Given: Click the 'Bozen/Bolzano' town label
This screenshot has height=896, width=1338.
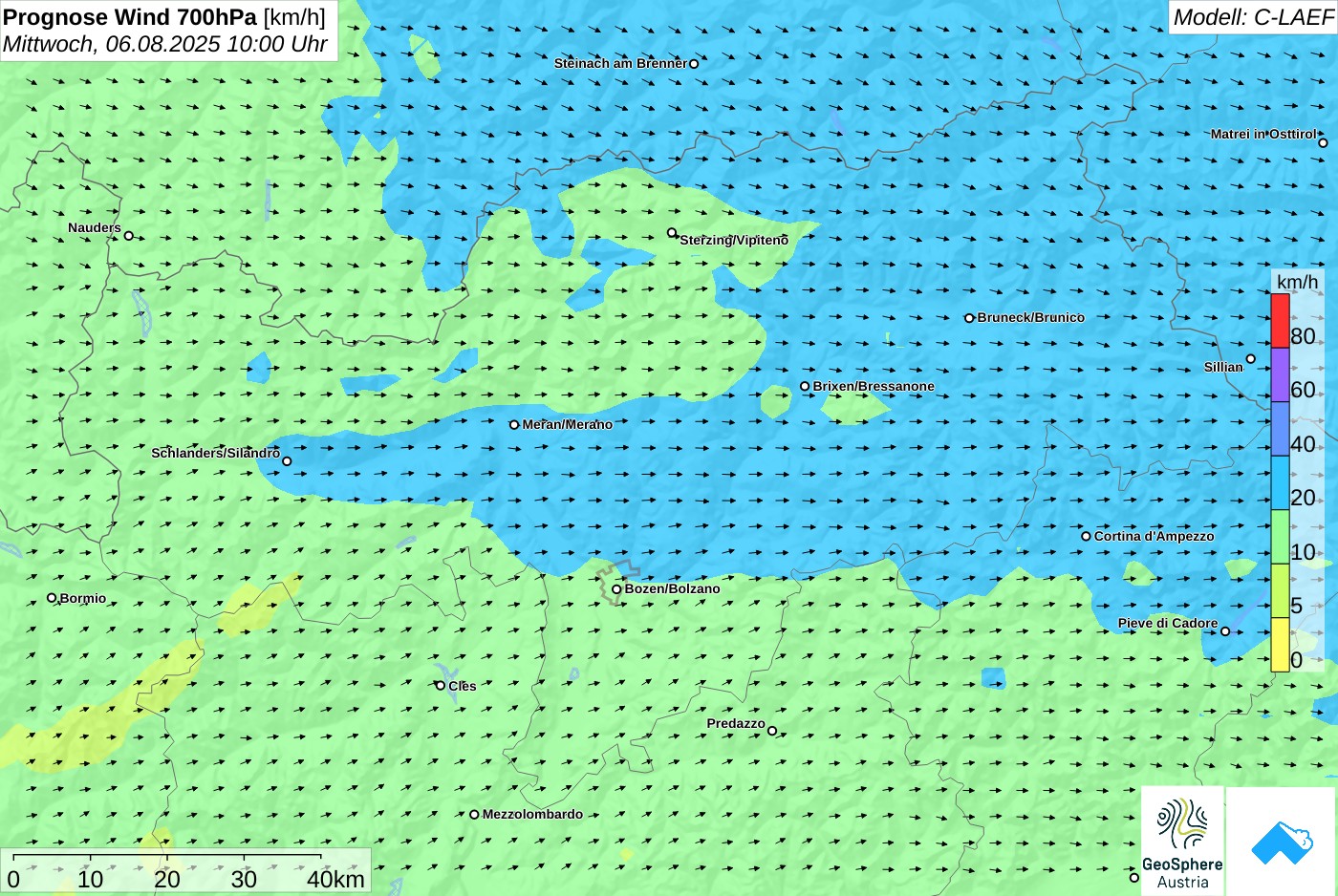Looking at the screenshot, I should coord(673,588).
